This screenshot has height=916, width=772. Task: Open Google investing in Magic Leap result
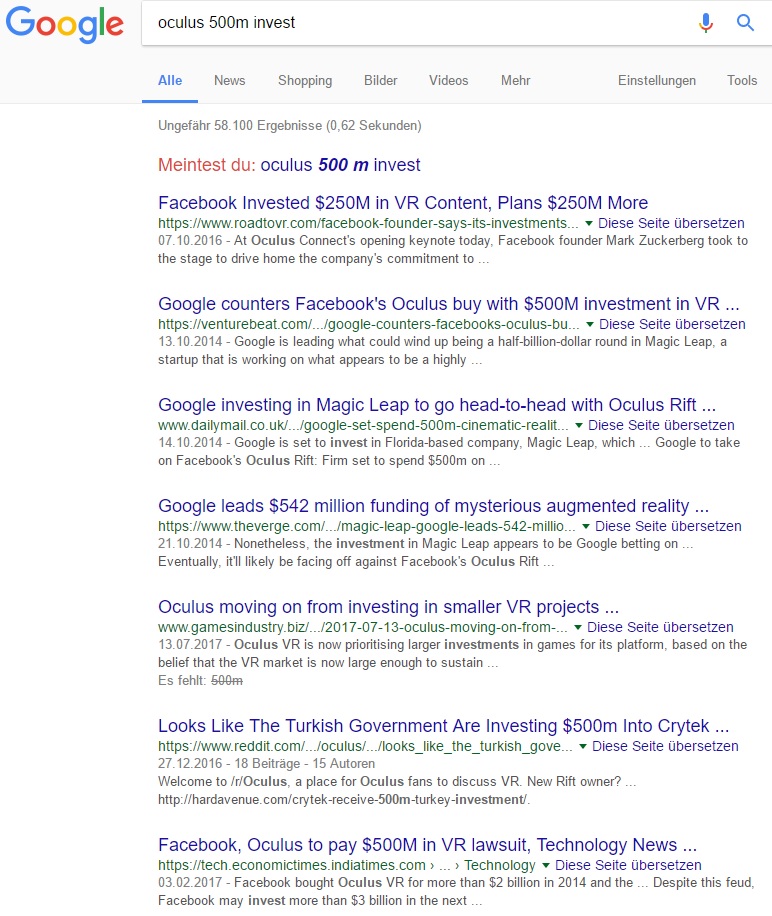pos(437,405)
